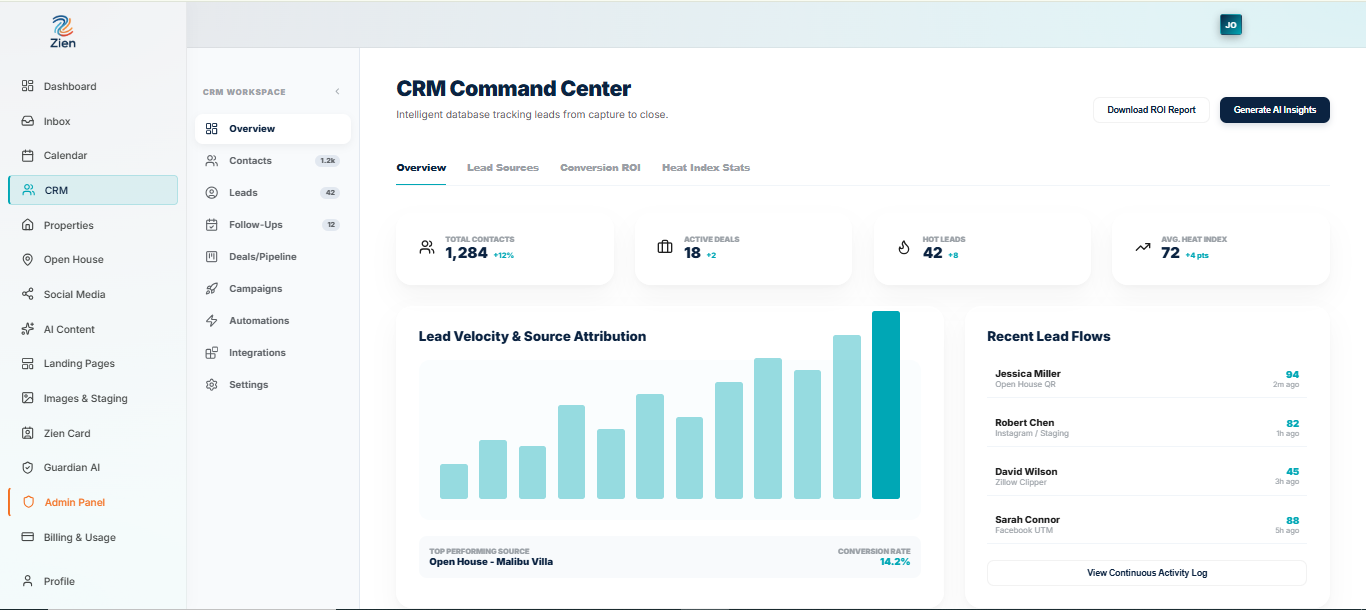Click Download ROI Report
The height and width of the screenshot is (610, 1366).
click(x=1151, y=110)
